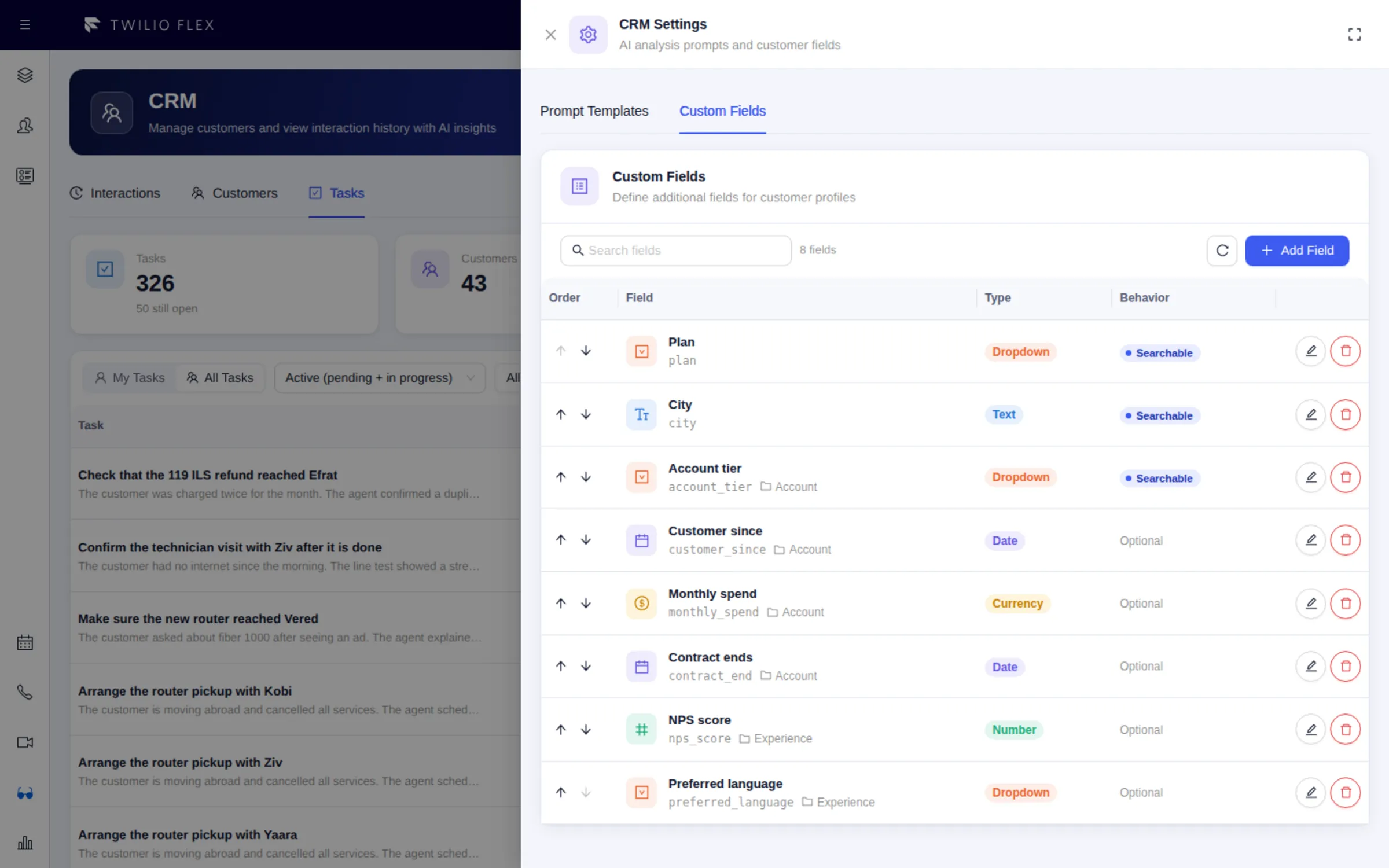Image resolution: width=1389 pixels, height=868 pixels.
Task: Move Monthly spend field up
Action: pos(561,603)
